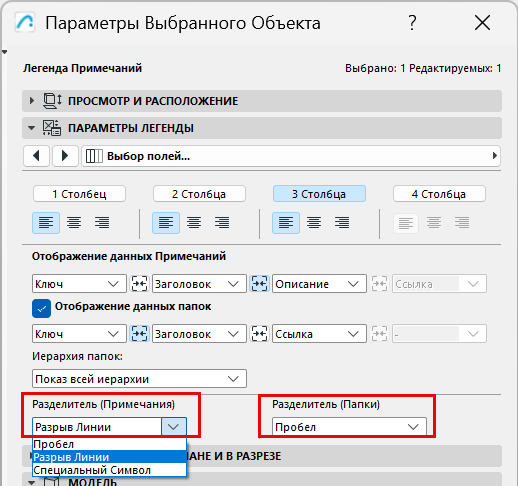Viewport: 518px width, 486px height.
Task: Close the Параметры Выбранного Объекта dialog
Action: (x=482, y=23)
